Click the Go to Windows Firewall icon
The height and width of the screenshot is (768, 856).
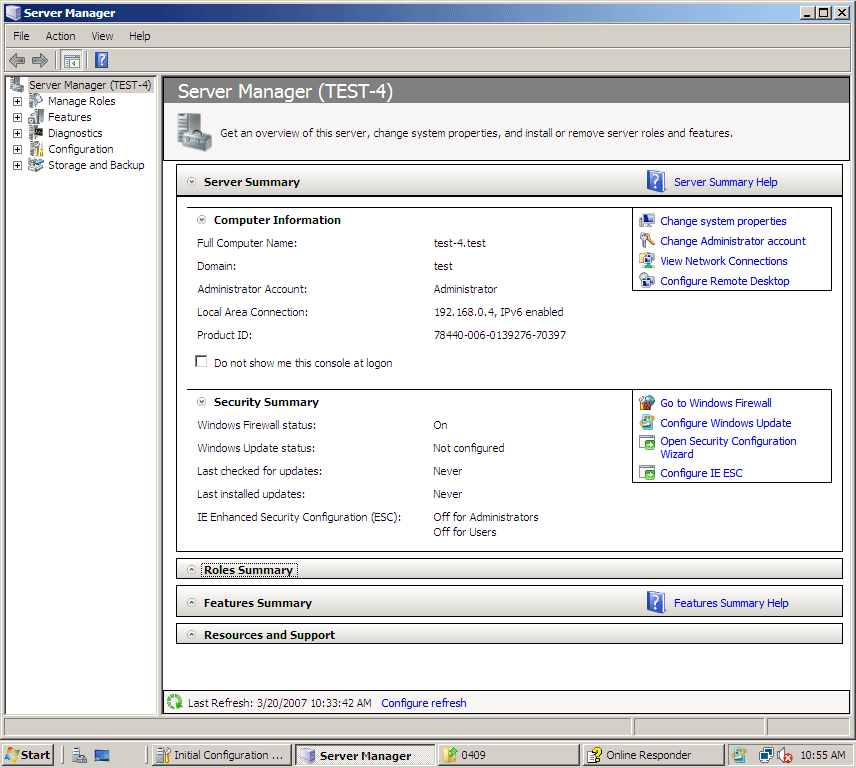647,403
